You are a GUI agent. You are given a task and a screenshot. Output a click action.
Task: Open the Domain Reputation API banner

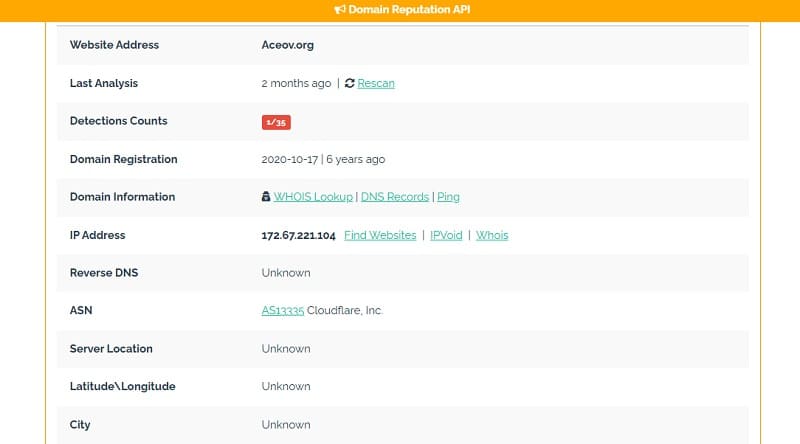point(402,9)
